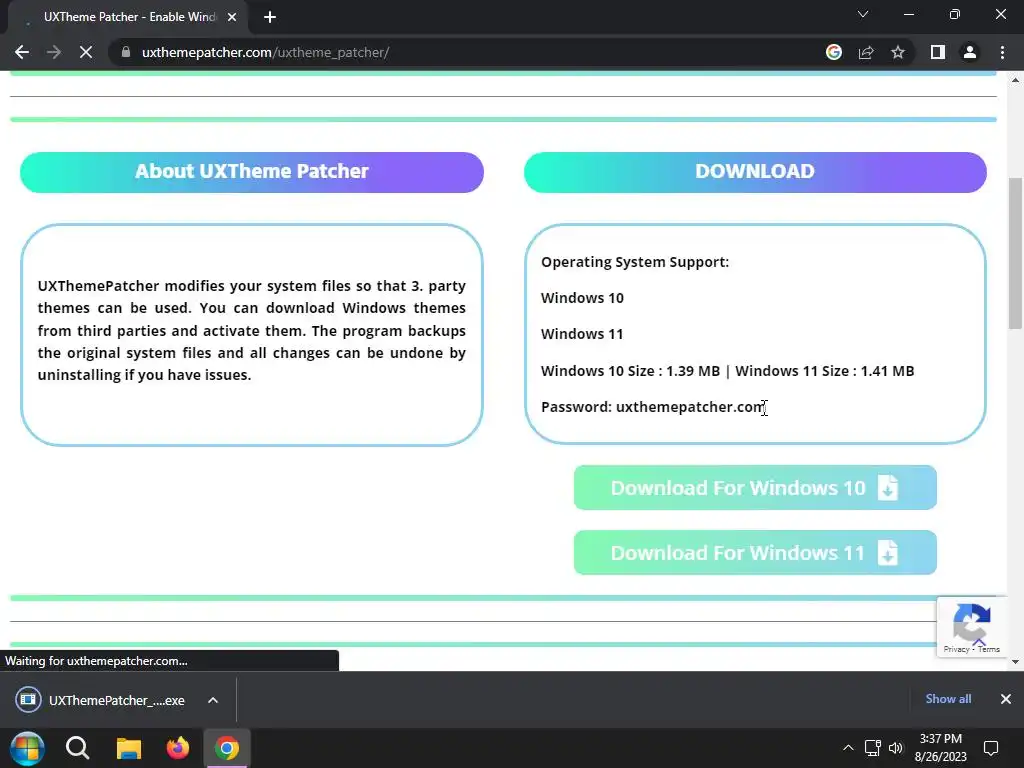Image resolution: width=1024 pixels, height=768 pixels.
Task: Click the page vertical scrollbar thumb
Action: pos(1015,253)
